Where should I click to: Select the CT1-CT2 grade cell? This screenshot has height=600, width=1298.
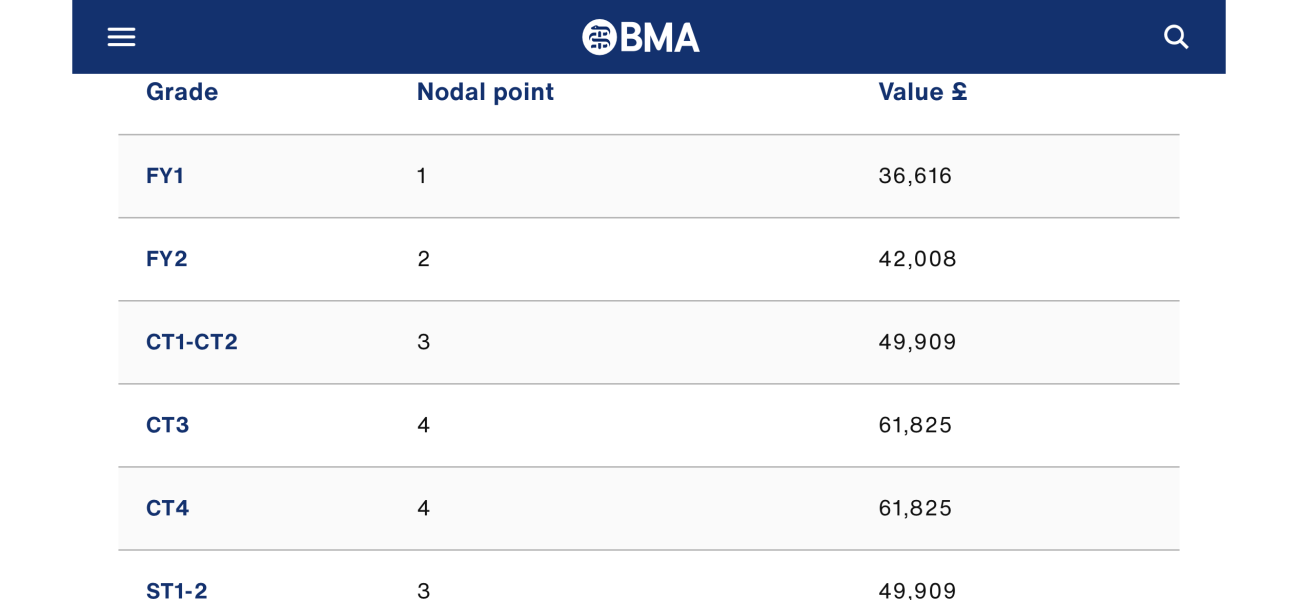click(x=192, y=342)
